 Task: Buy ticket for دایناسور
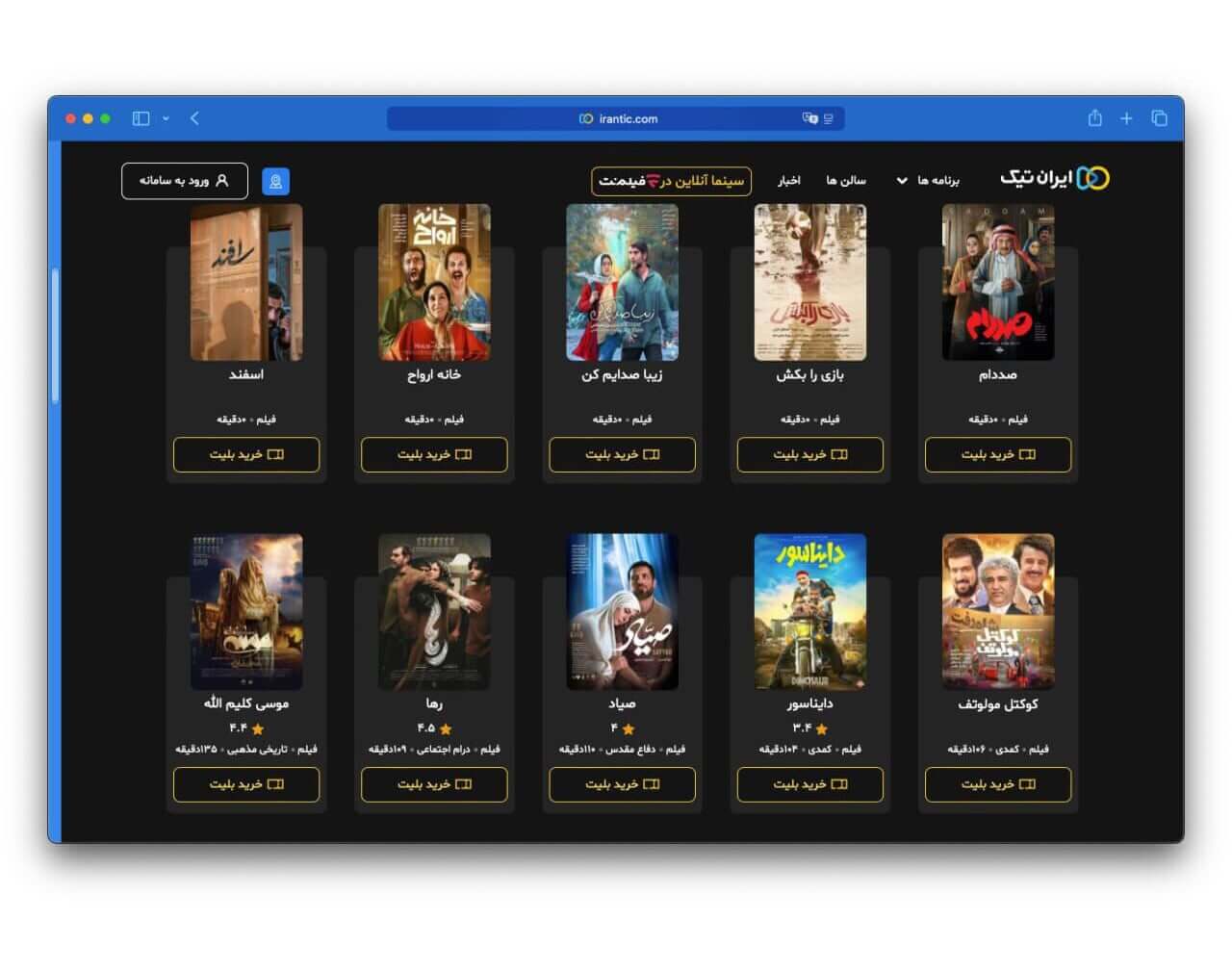point(810,784)
